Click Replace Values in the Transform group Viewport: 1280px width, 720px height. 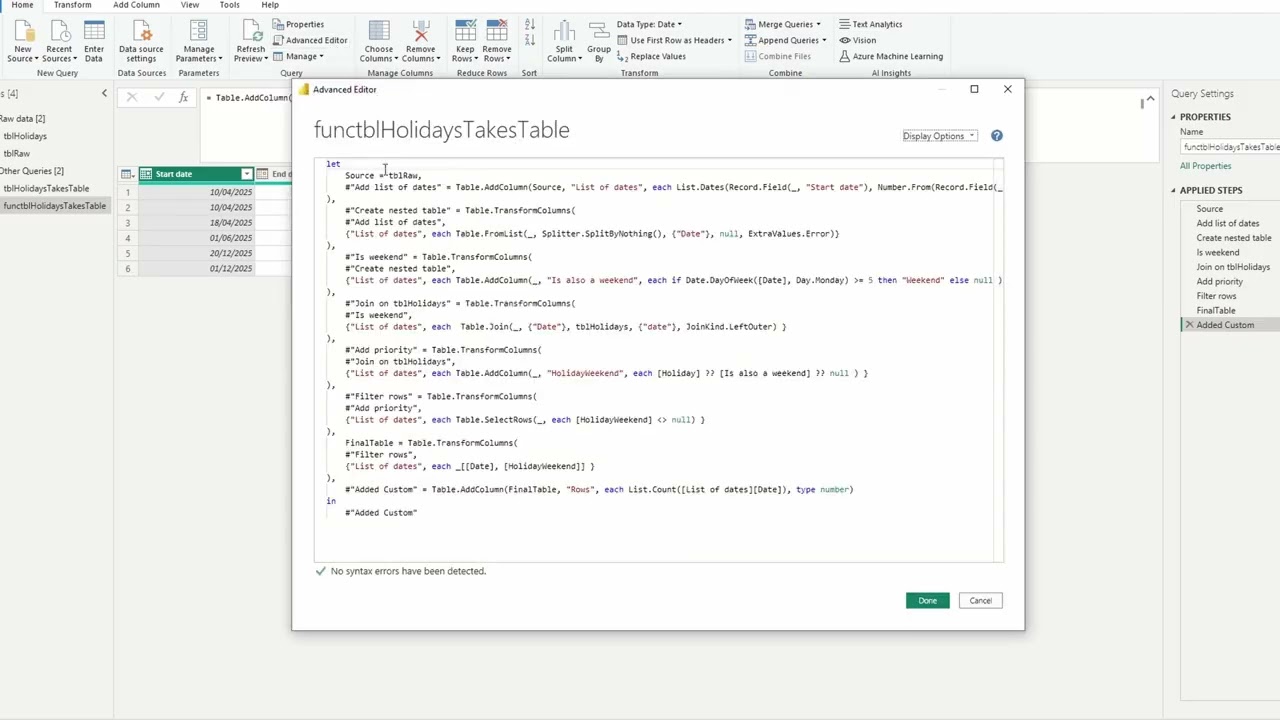coord(650,56)
